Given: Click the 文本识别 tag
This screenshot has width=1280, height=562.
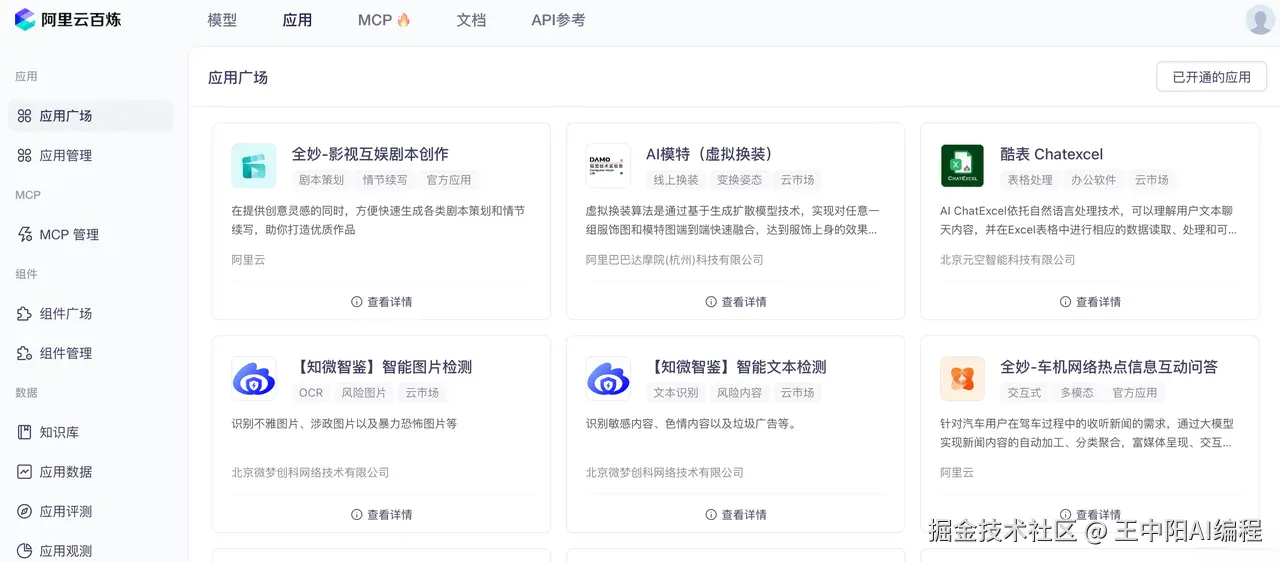Looking at the screenshot, I should pyautogui.click(x=676, y=393).
